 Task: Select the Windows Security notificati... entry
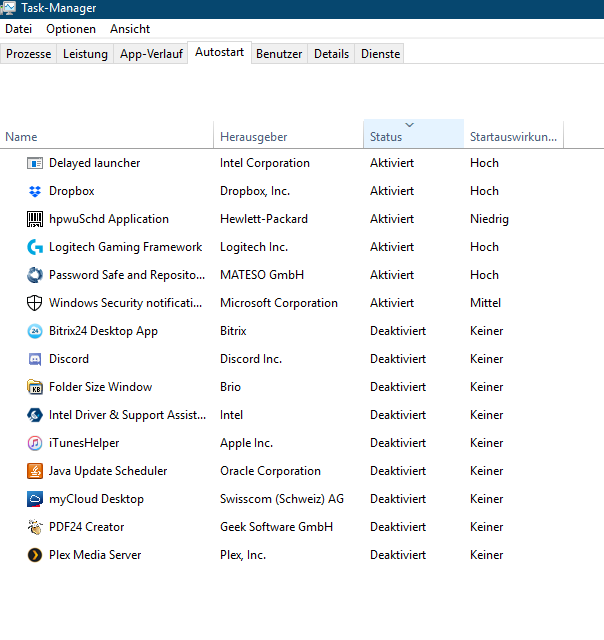[x=126, y=303]
